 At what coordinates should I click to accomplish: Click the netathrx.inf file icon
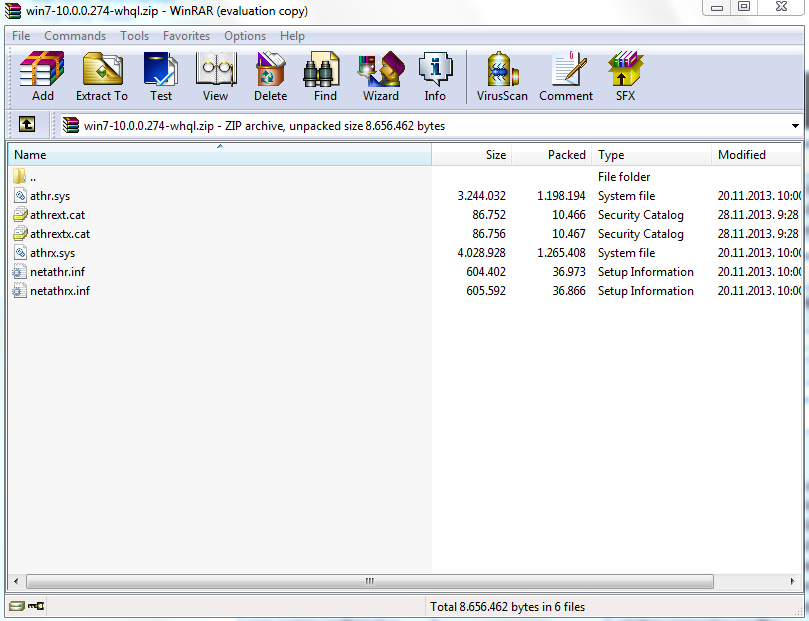click(x=20, y=291)
